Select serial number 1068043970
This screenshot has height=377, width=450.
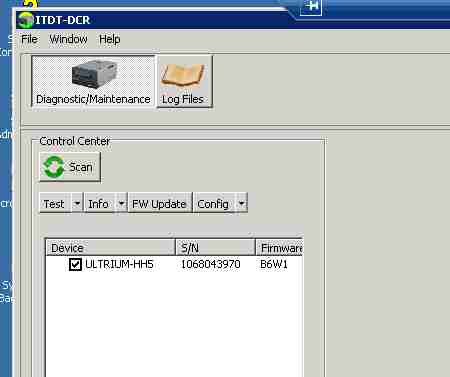point(210,264)
